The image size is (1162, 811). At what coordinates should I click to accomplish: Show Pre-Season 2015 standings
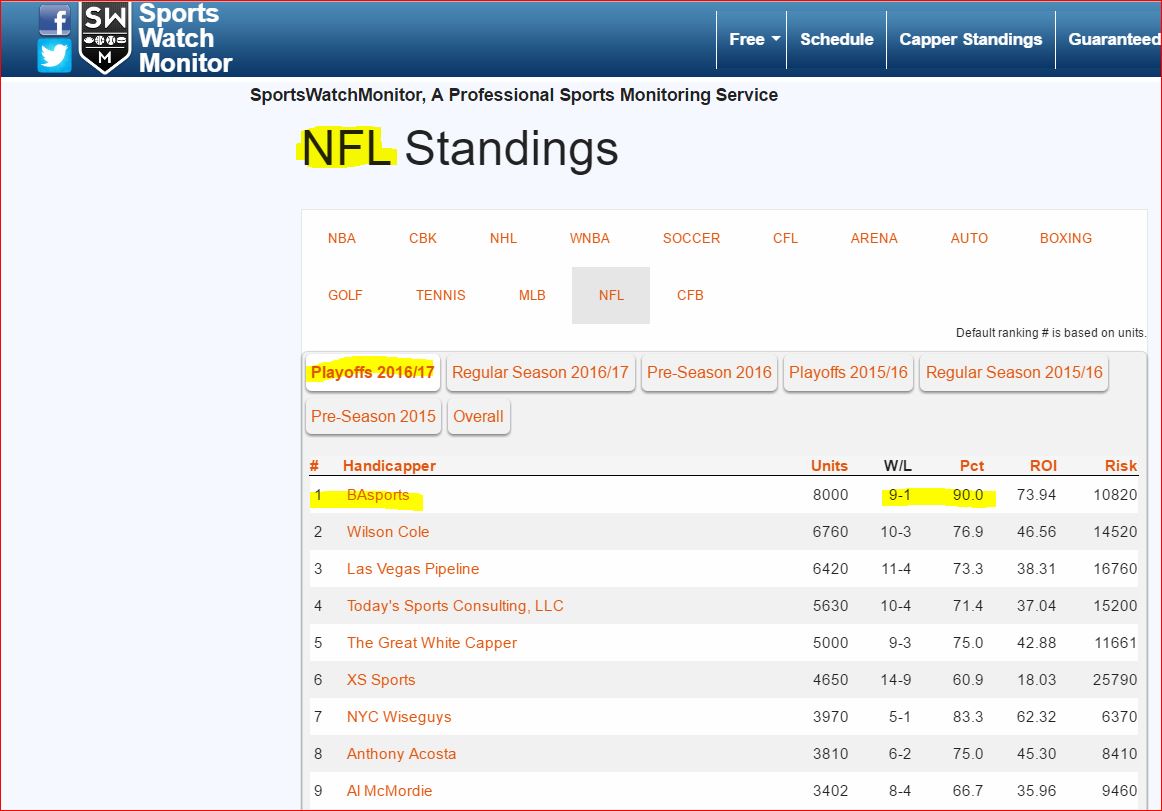[x=374, y=417]
